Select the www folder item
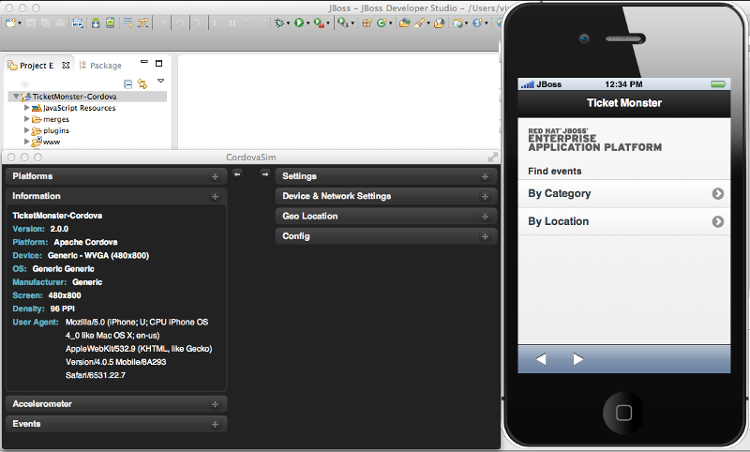The height and width of the screenshot is (452, 750). pyautogui.click(x=51, y=142)
